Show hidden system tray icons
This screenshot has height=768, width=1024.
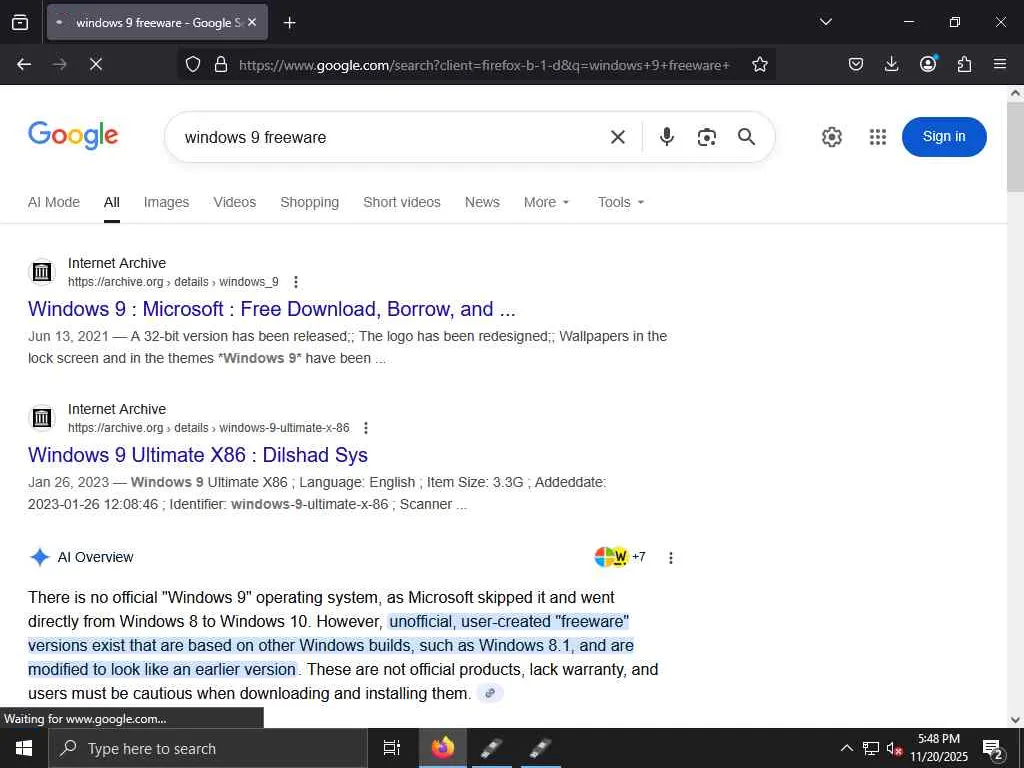(x=846, y=748)
